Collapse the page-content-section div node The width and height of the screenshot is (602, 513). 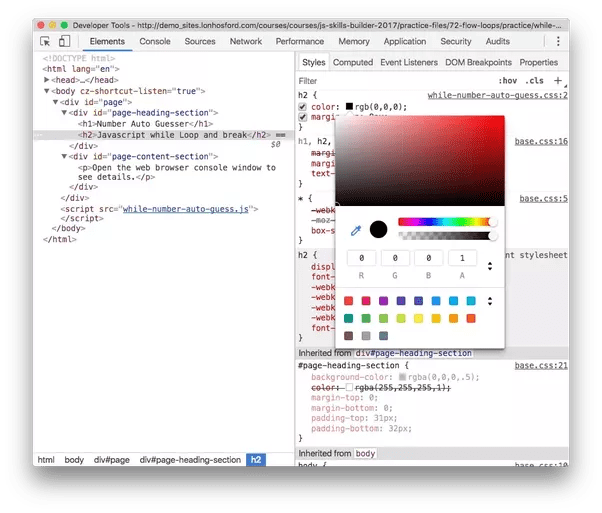coord(64,156)
